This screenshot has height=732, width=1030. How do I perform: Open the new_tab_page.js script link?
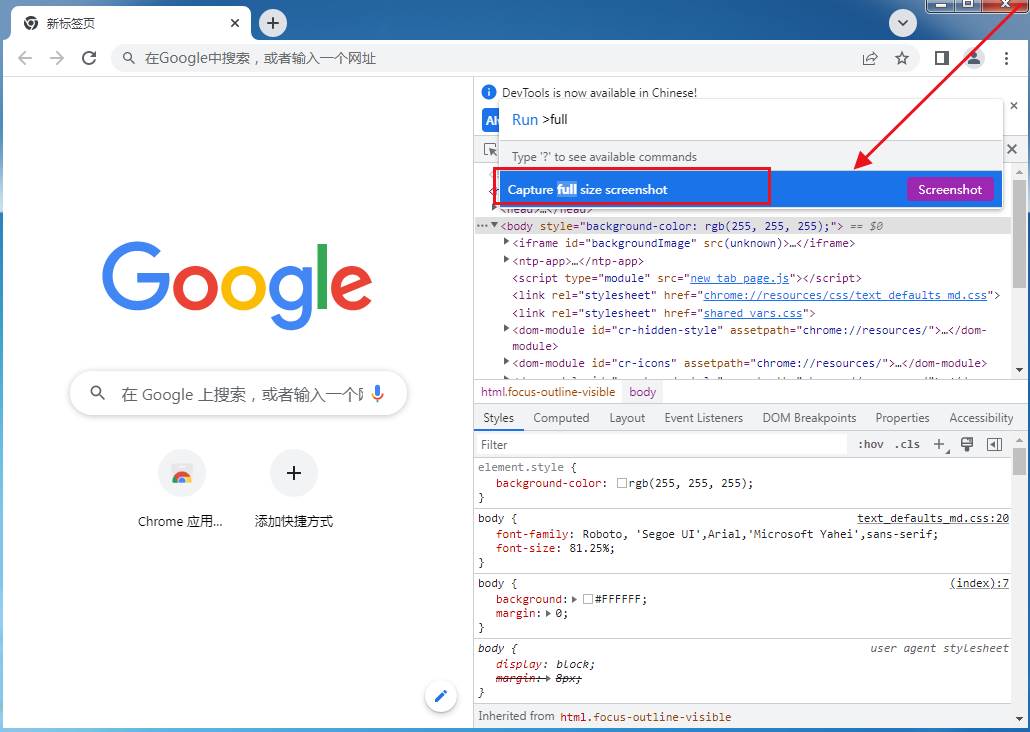point(740,278)
